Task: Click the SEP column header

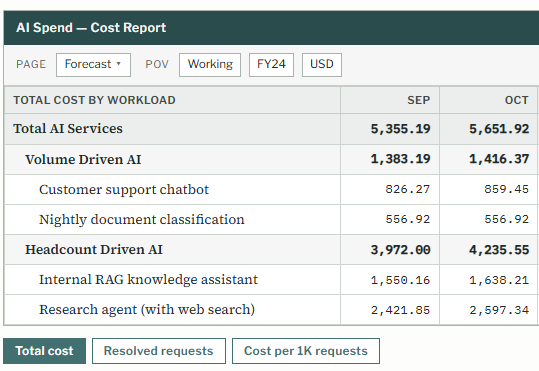Action: (390, 100)
